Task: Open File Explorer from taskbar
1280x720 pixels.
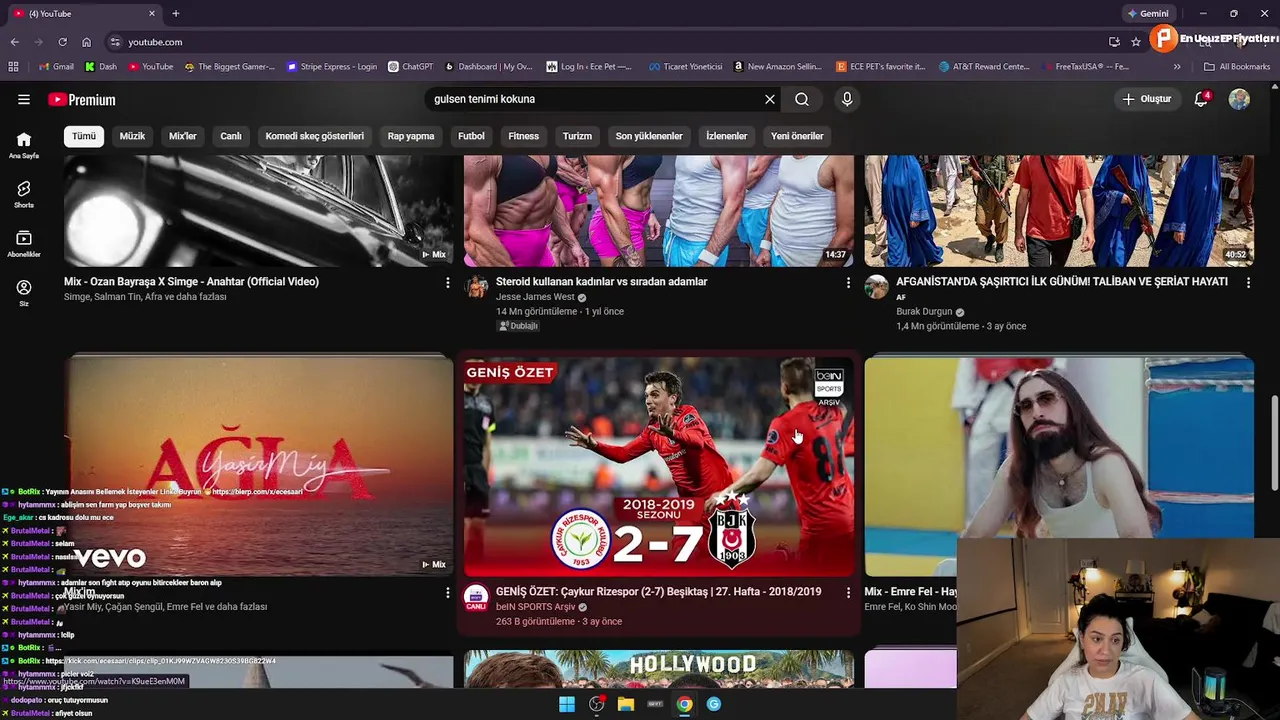Action: 626,704
